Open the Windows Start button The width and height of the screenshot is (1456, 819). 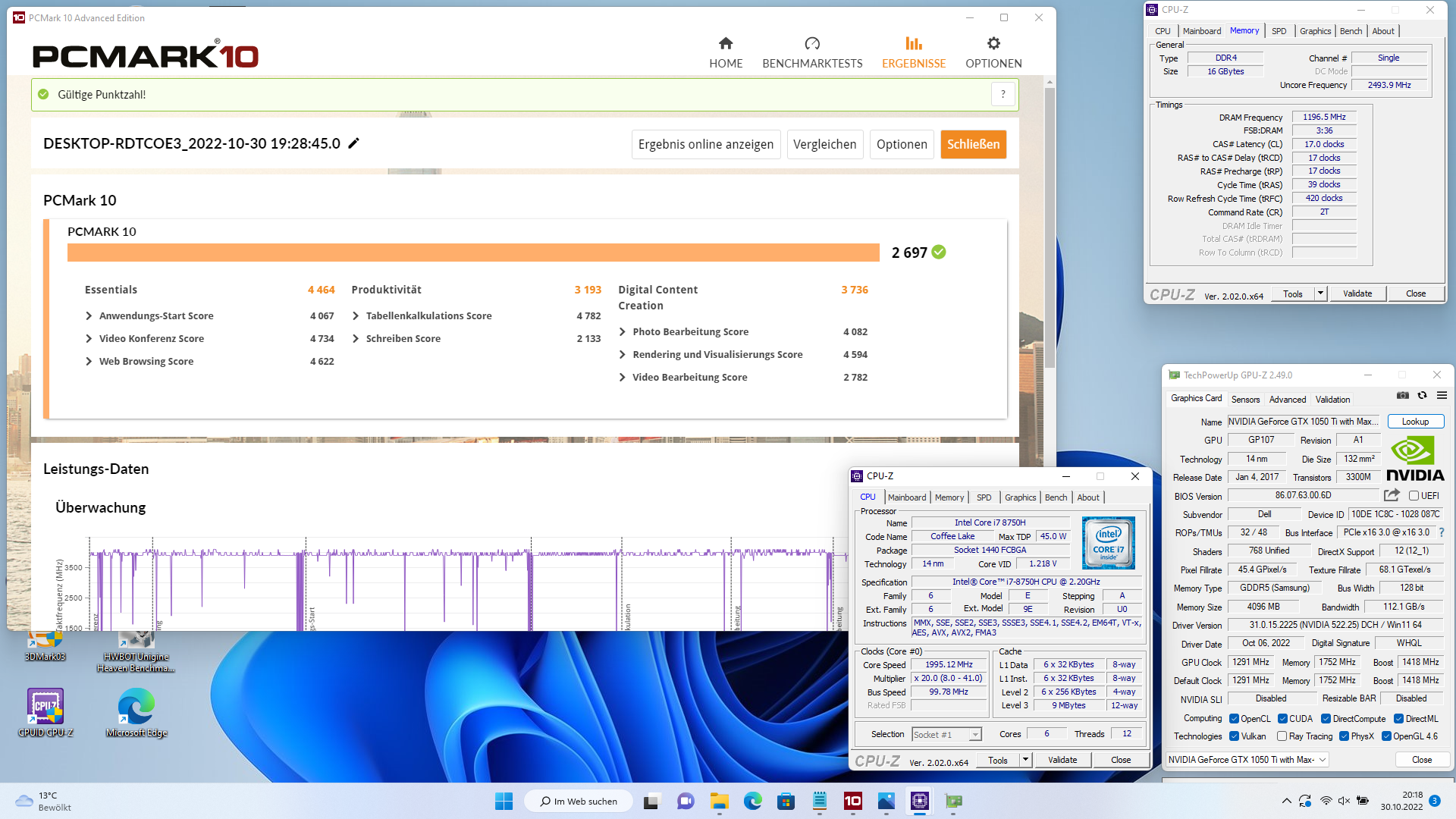(504, 801)
